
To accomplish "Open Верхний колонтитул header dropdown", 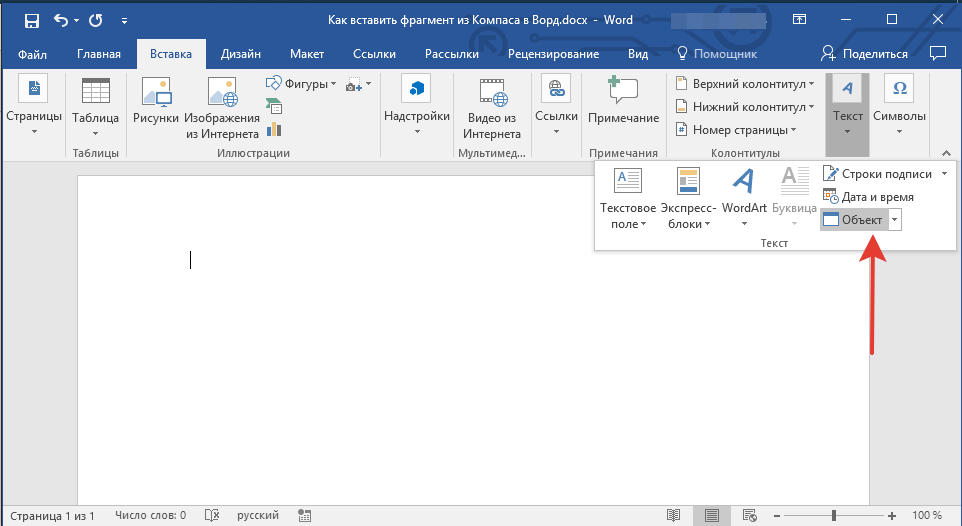I will 745,84.
